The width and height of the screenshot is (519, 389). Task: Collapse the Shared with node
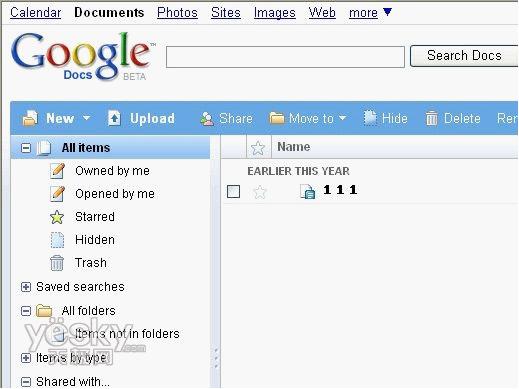26,382
